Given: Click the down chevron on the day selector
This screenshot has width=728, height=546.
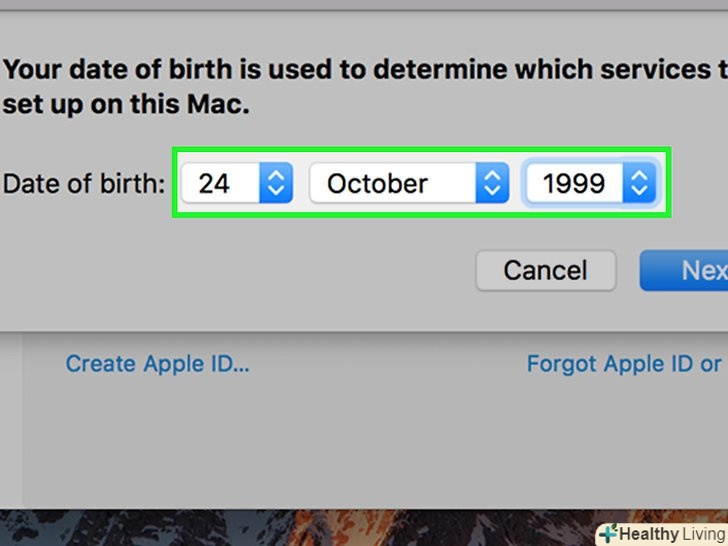Looking at the screenshot, I should 277,192.
